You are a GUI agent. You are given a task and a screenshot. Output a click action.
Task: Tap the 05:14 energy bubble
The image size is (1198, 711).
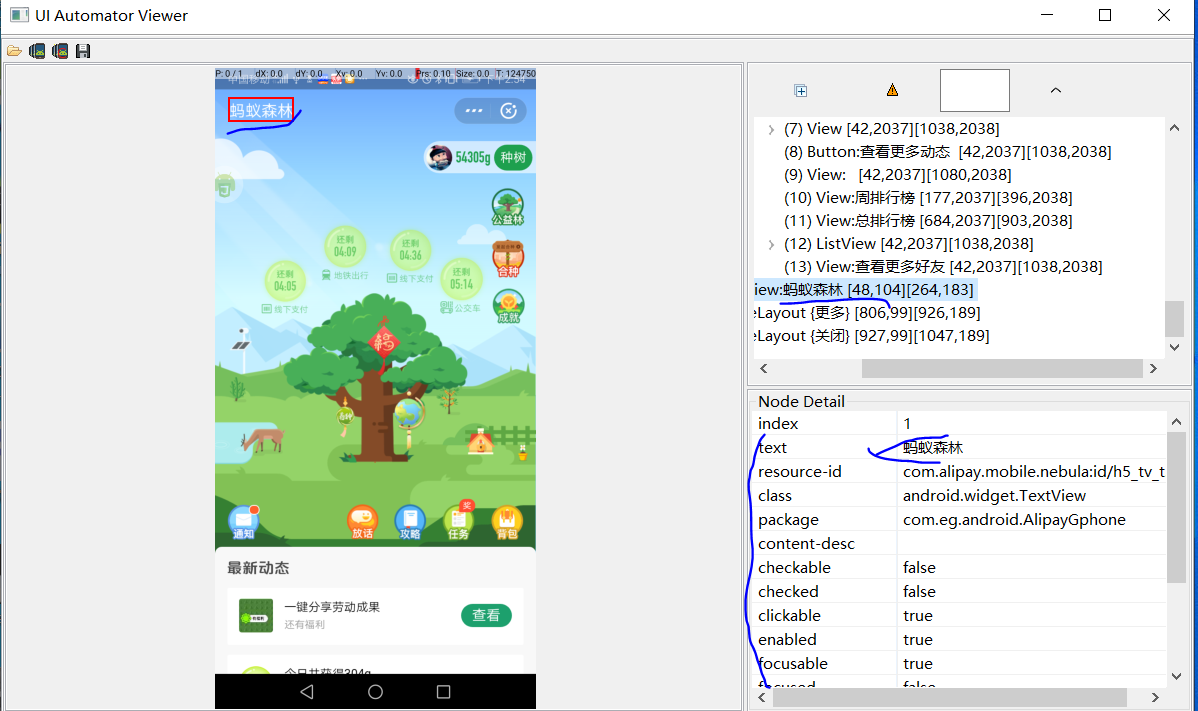tap(461, 279)
